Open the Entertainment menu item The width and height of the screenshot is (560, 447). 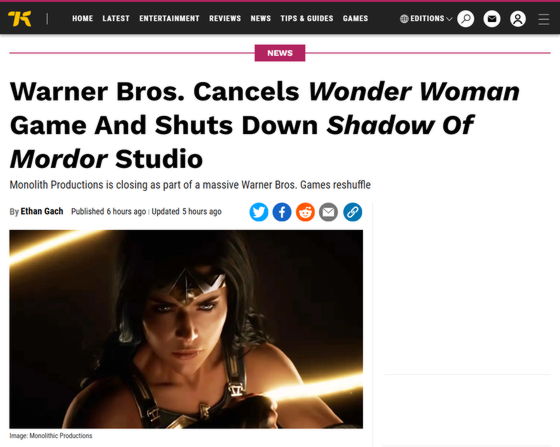click(x=169, y=19)
